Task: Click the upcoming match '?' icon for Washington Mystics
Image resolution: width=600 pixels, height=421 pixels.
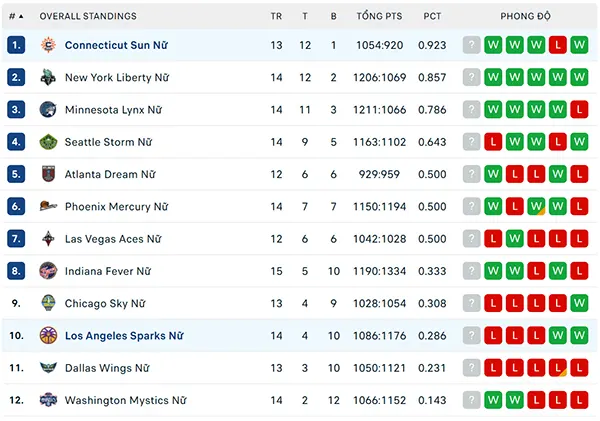Action: tap(471, 400)
